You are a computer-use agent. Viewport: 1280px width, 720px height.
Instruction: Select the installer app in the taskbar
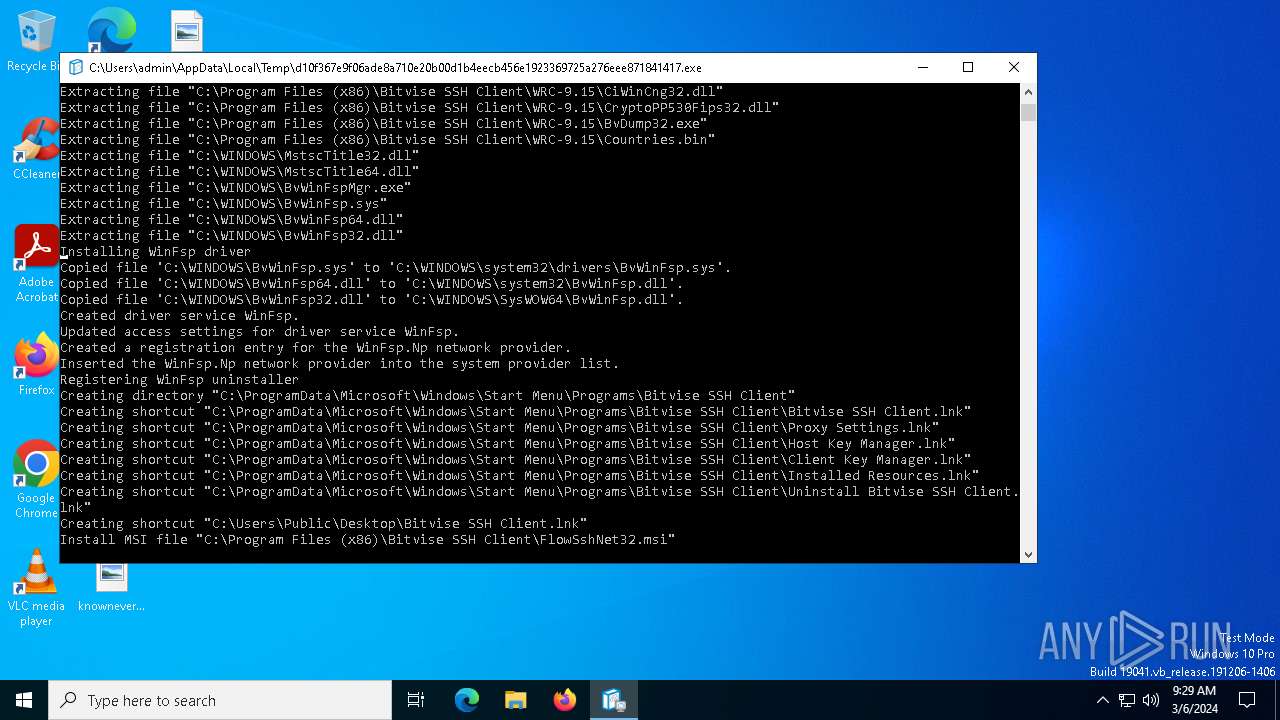(x=613, y=700)
